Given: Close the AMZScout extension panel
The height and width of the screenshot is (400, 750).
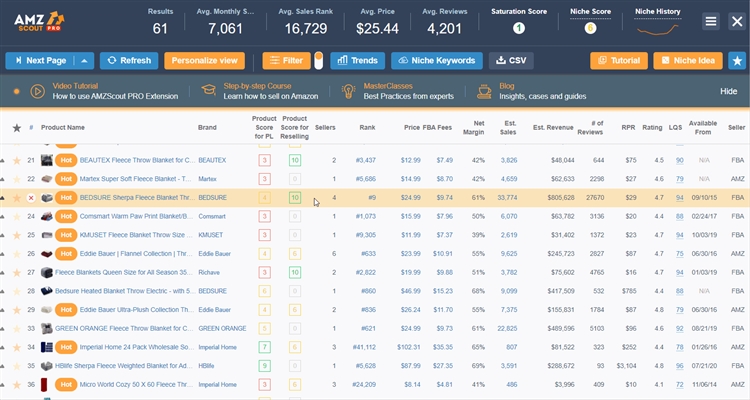Looking at the screenshot, I should coord(736,21).
